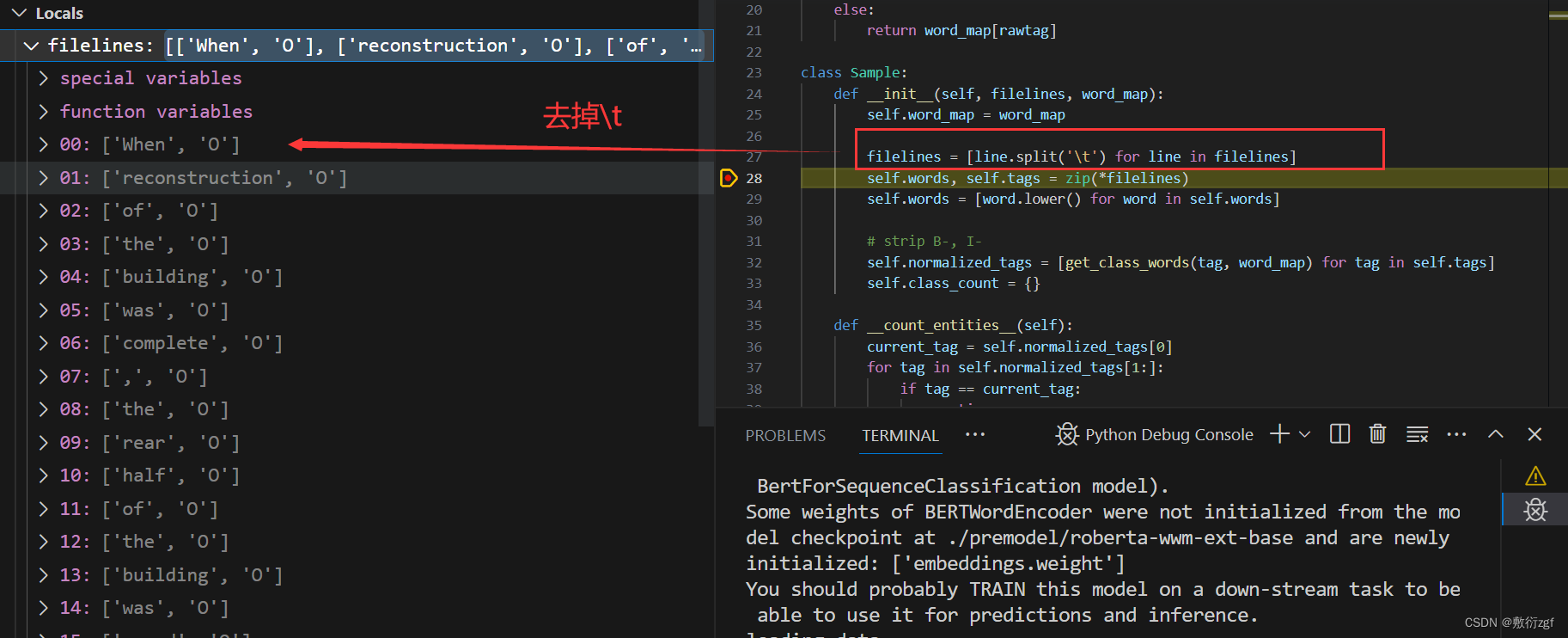This screenshot has width=1568, height=638.
Task: Click 'def __count_entities__(self):' line
Action: (953, 325)
